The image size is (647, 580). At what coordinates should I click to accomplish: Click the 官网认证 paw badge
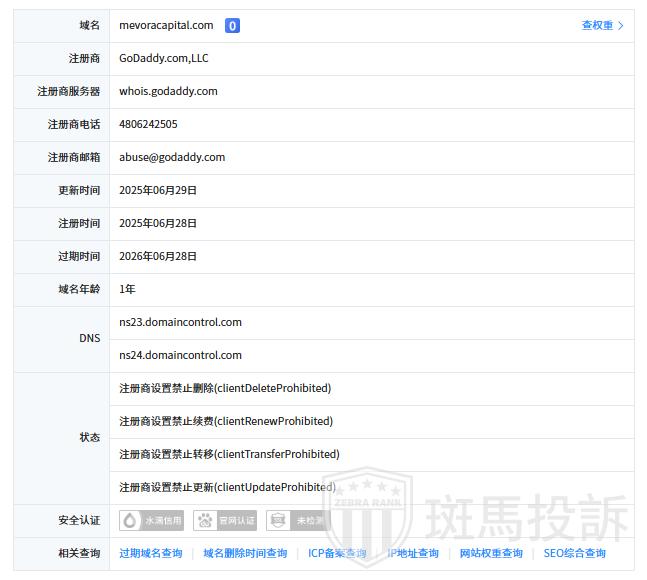pos(225,520)
